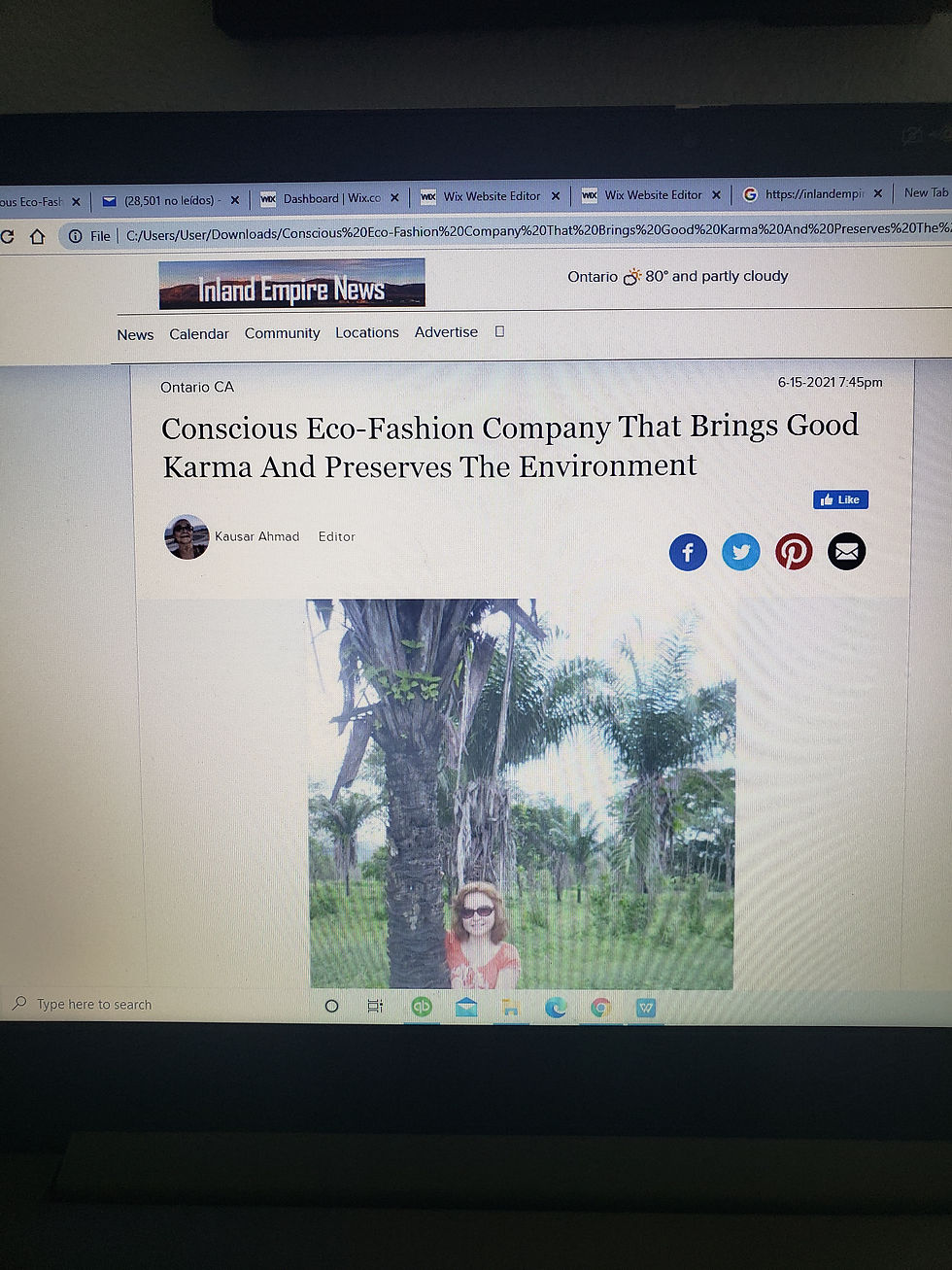Close the Dashboard | Wix.com tab
Image resolution: width=952 pixels, height=1270 pixels.
click(394, 197)
